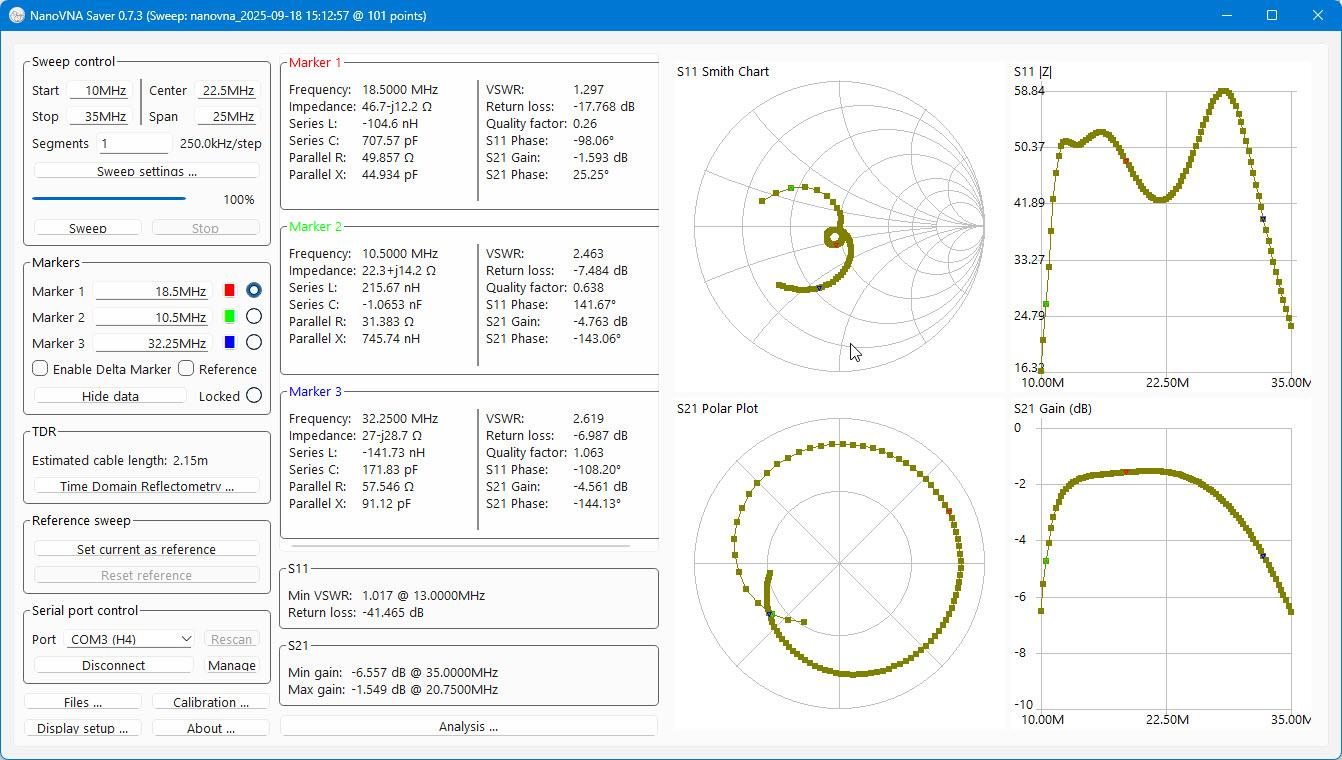Viewport: 1342px width, 760px height.
Task: Click the "Min gain: -6.557 dB @ 35.0000MHz" line
Action: point(393,672)
